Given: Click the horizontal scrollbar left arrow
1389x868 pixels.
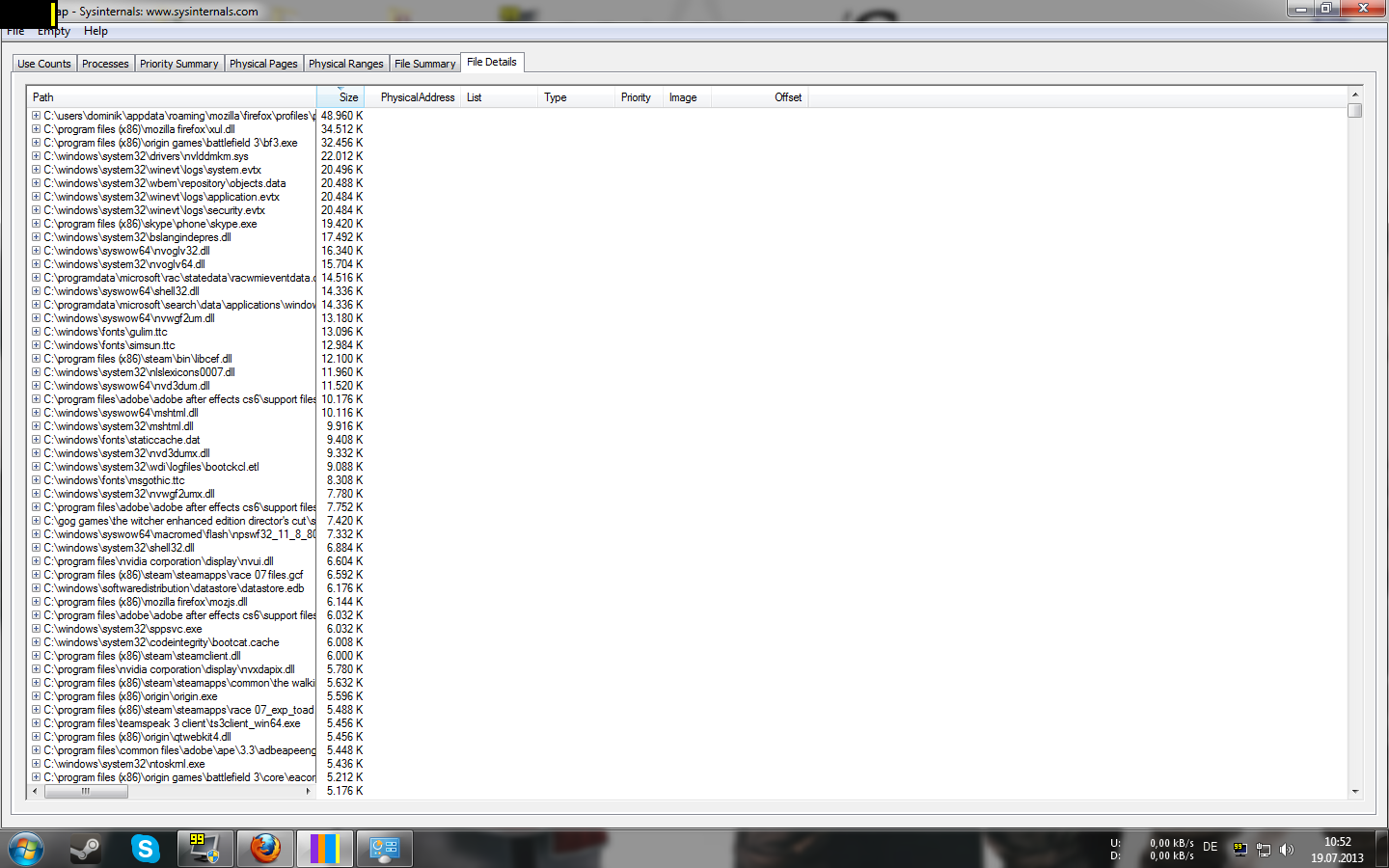Looking at the screenshot, I should pos(36,791).
